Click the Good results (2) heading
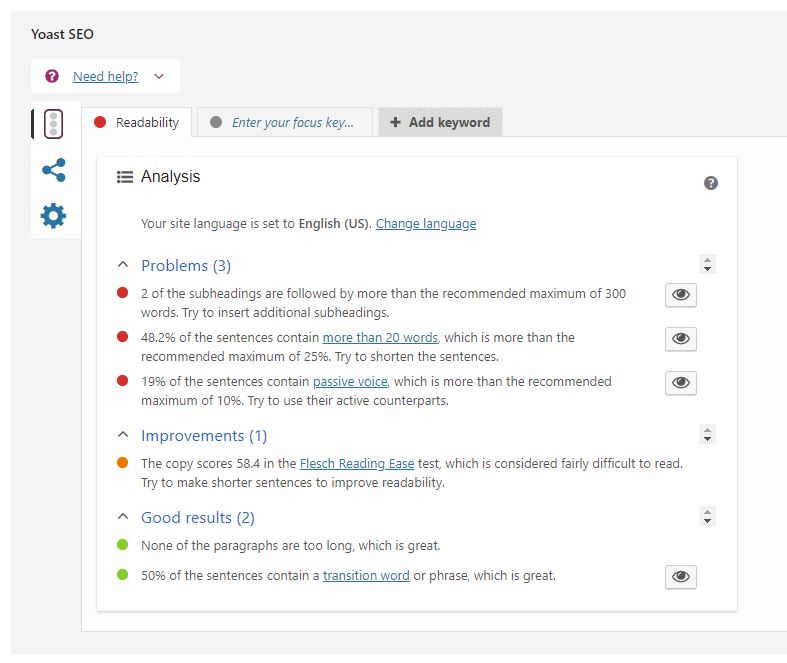The image size is (787, 663). 198,517
